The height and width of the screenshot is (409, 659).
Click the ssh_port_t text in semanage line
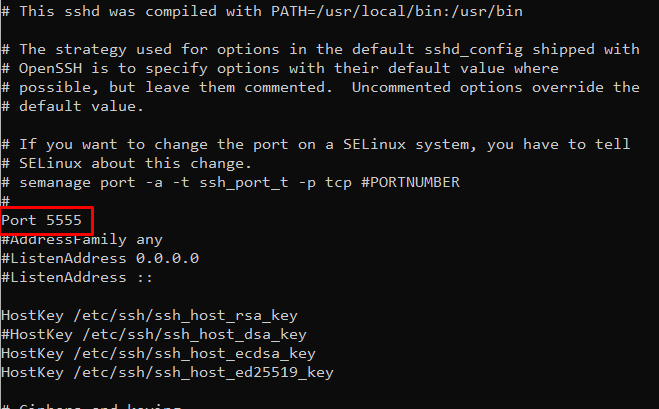(244, 182)
